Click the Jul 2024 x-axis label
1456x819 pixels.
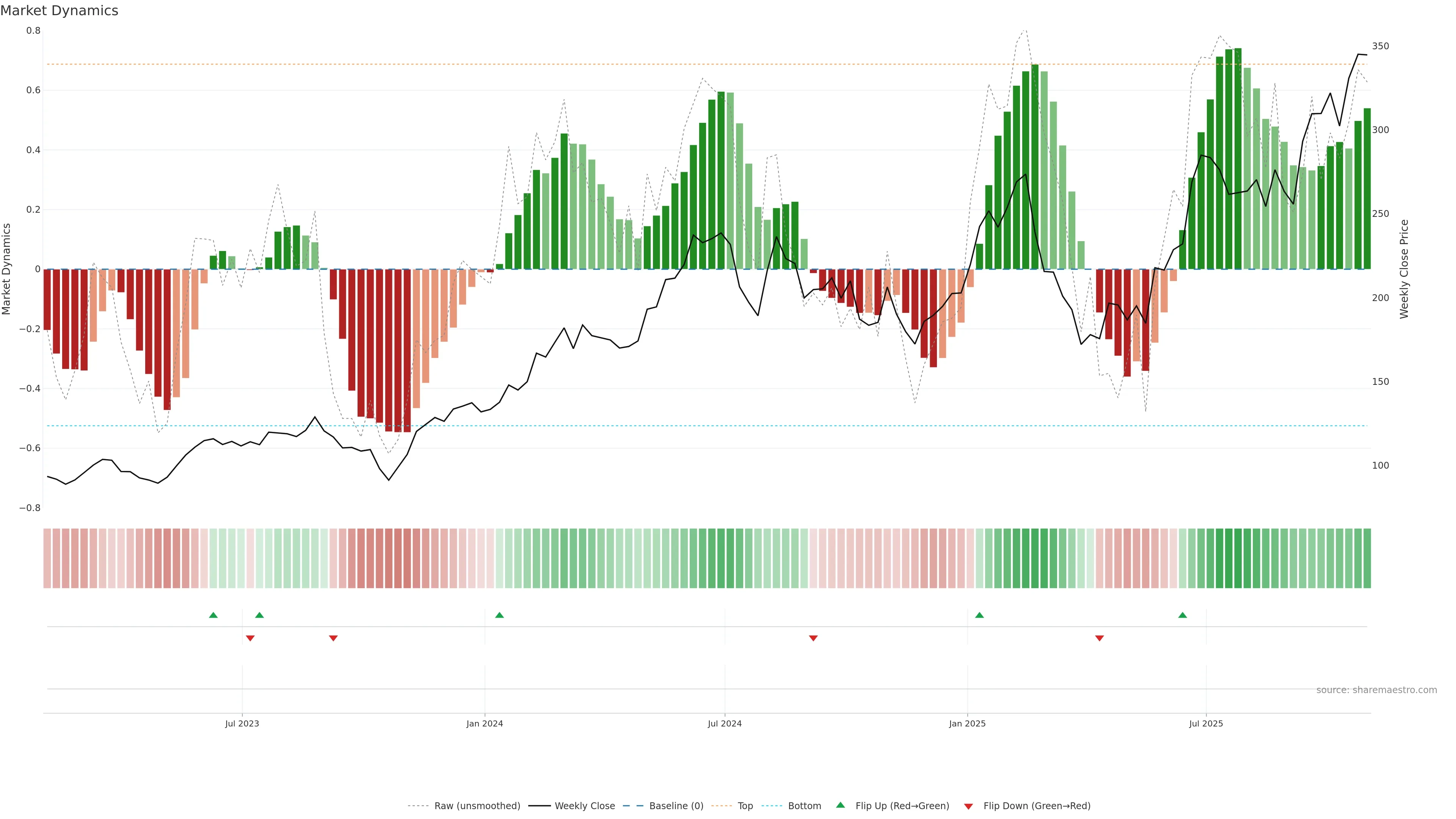pyautogui.click(x=725, y=723)
